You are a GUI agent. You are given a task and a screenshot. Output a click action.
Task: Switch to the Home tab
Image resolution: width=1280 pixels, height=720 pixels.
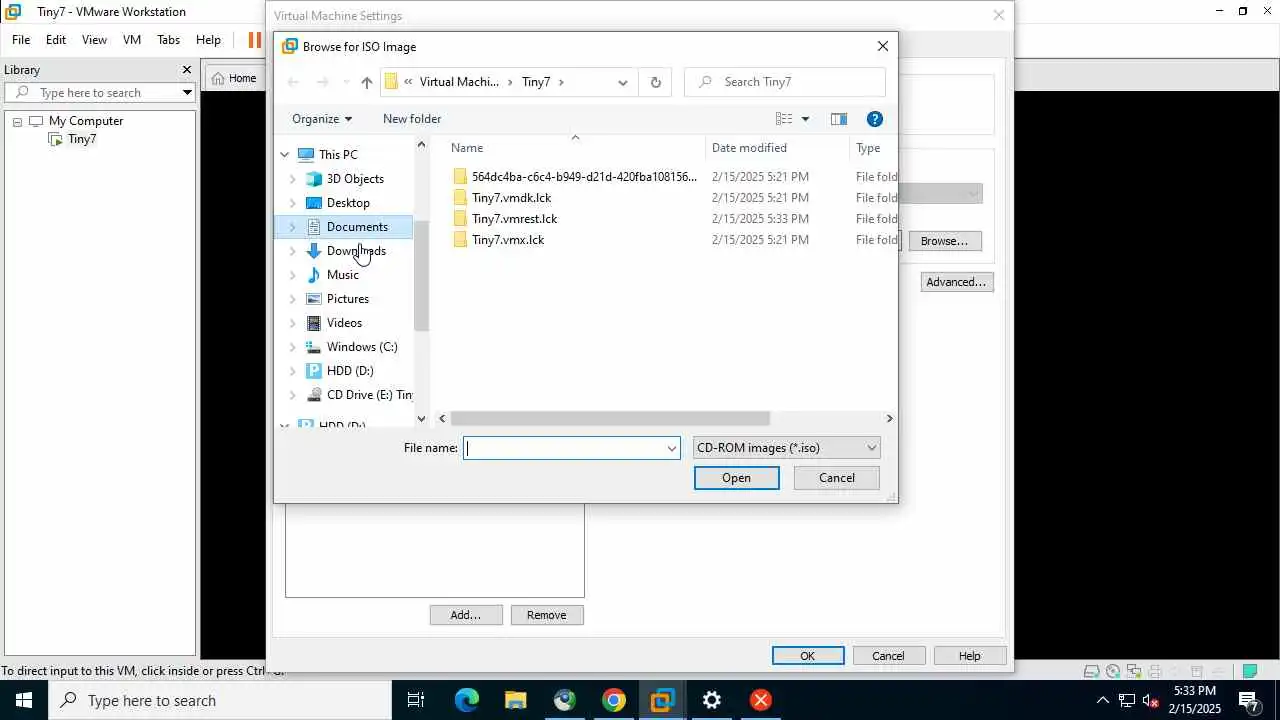click(x=235, y=78)
